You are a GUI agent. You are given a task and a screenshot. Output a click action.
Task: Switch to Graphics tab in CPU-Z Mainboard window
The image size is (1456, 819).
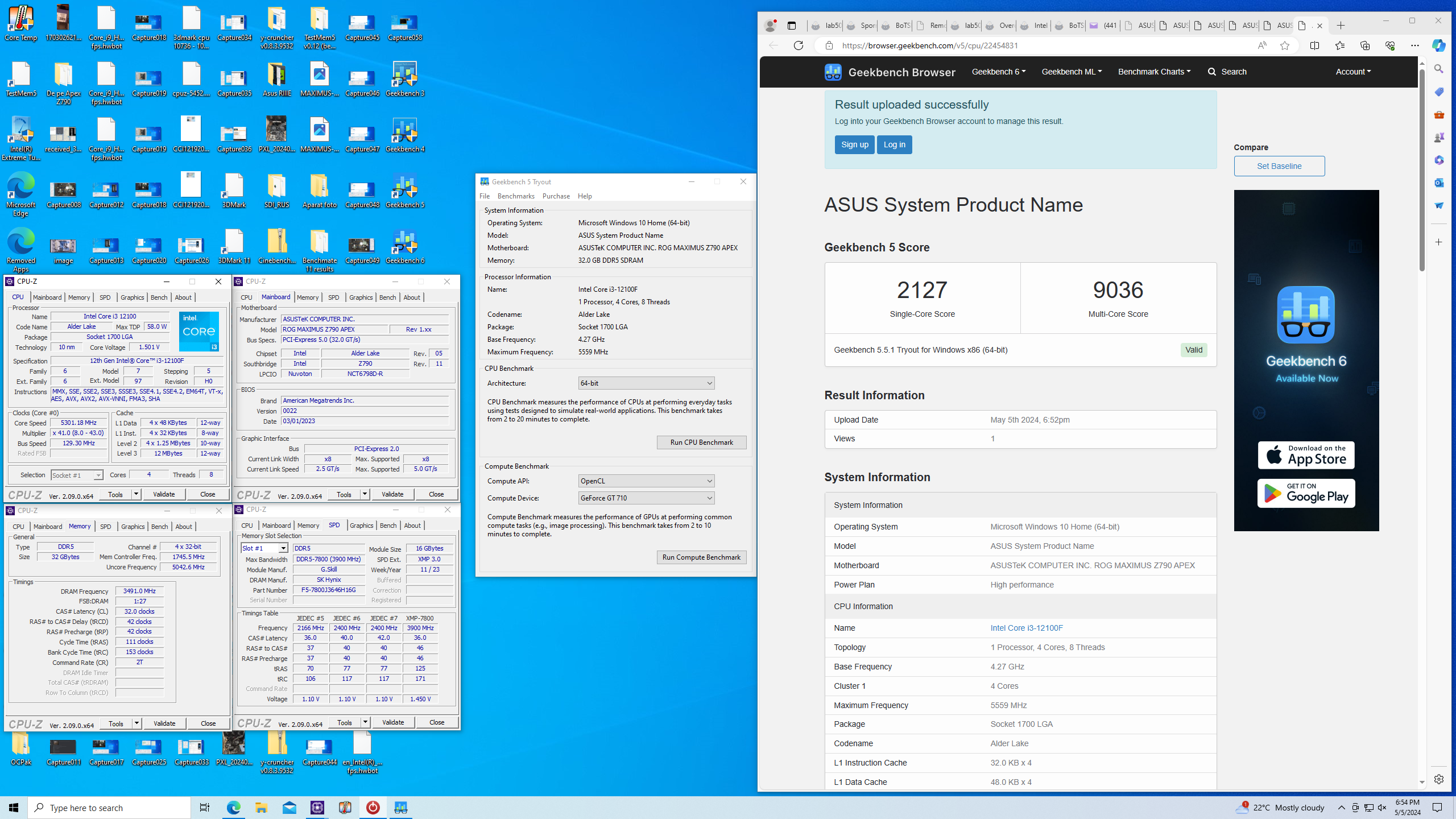point(361,297)
